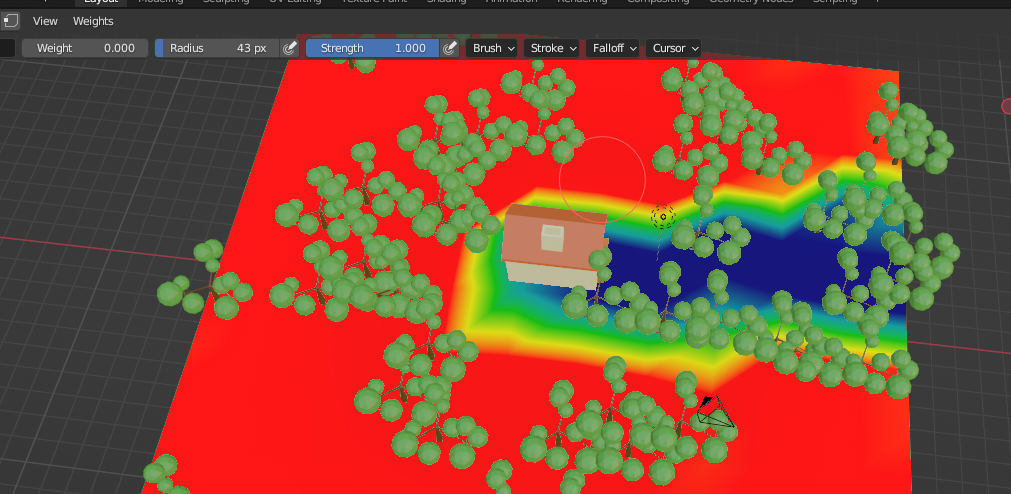Open the Weights menu
Screen dimensions: 1011x494
click(93, 21)
